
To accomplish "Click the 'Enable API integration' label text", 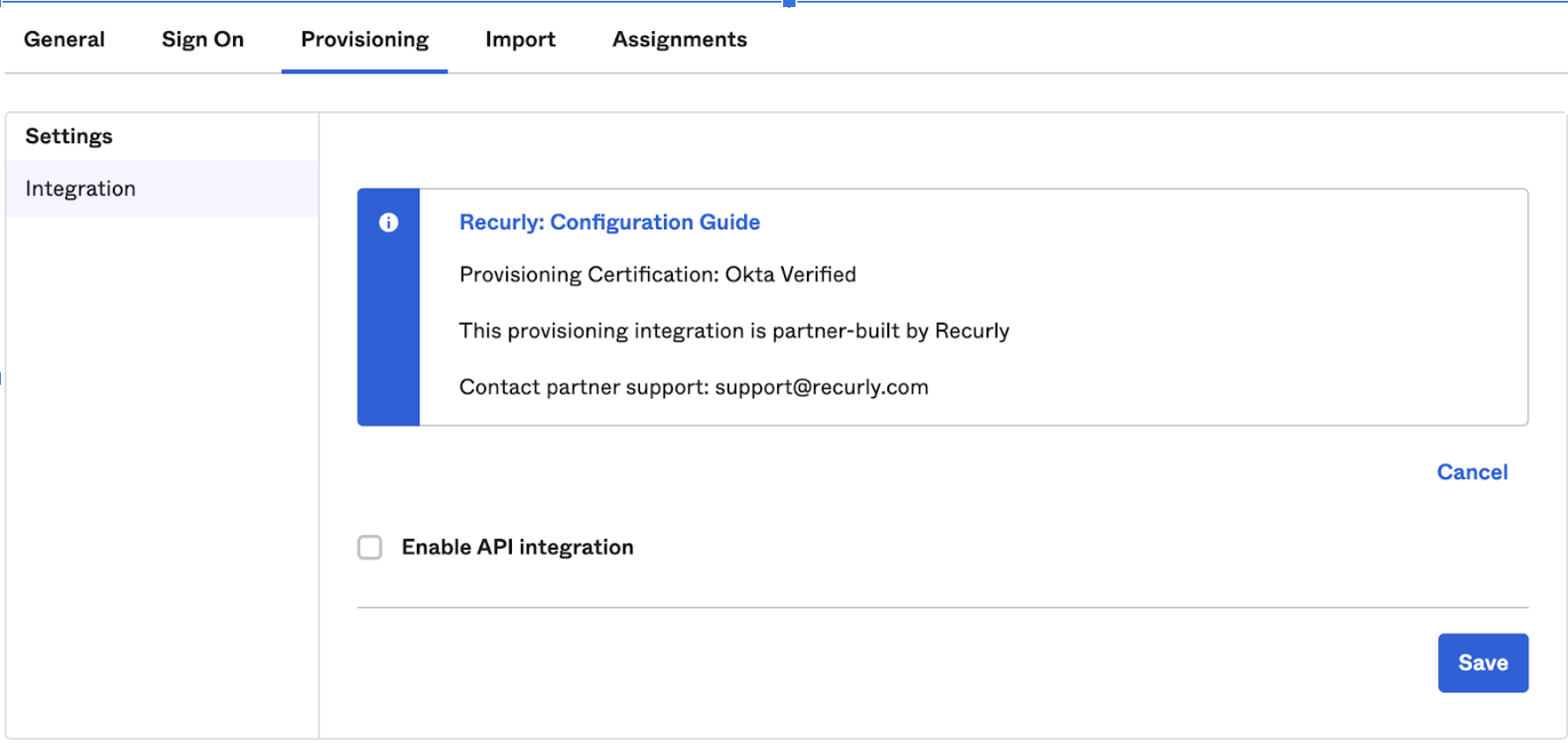I will 517,547.
